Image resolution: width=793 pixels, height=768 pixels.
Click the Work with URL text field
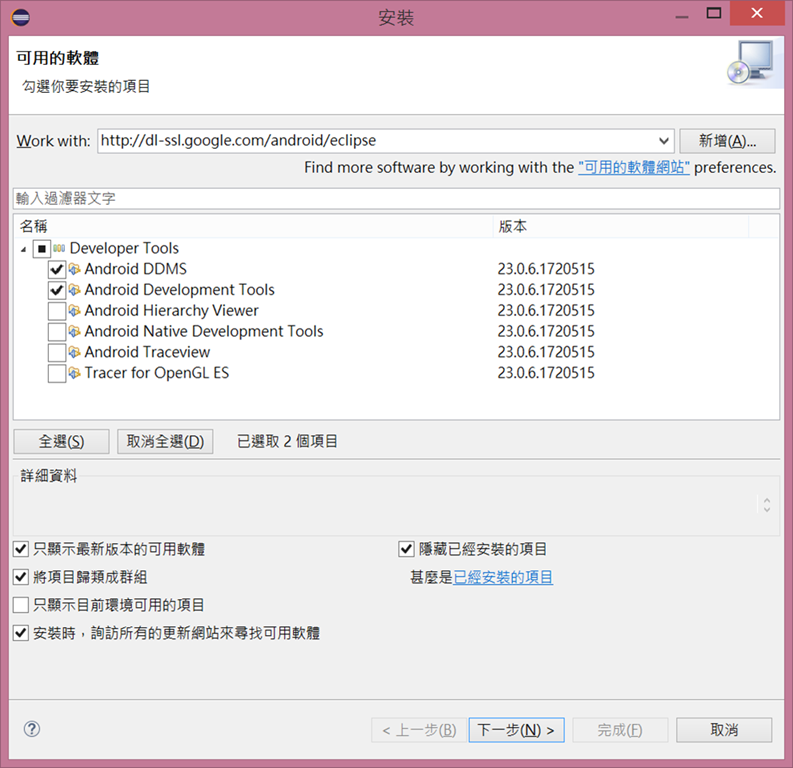377,141
